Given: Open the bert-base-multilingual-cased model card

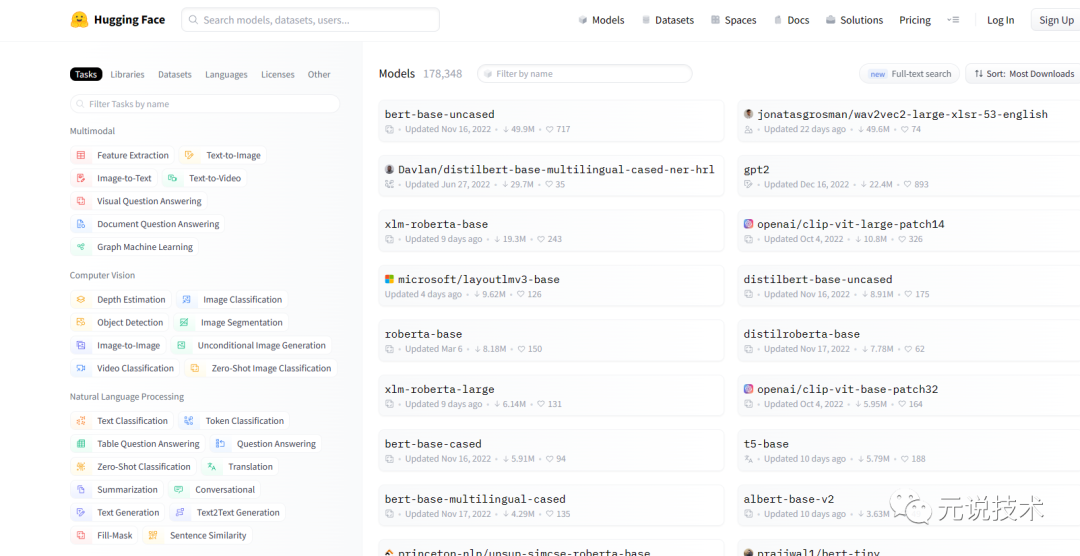Looking at the screenshot, I should point(551,506).
